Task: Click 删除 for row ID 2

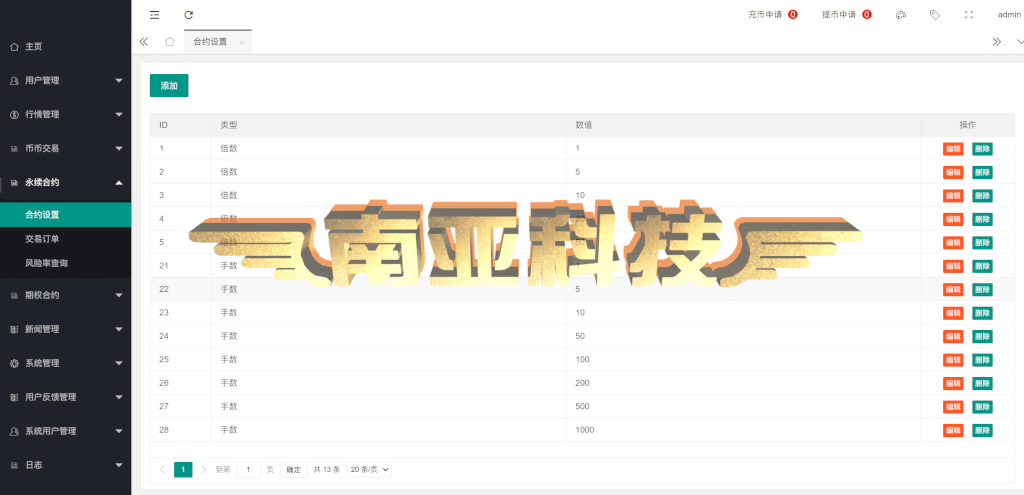Action: 982,172
